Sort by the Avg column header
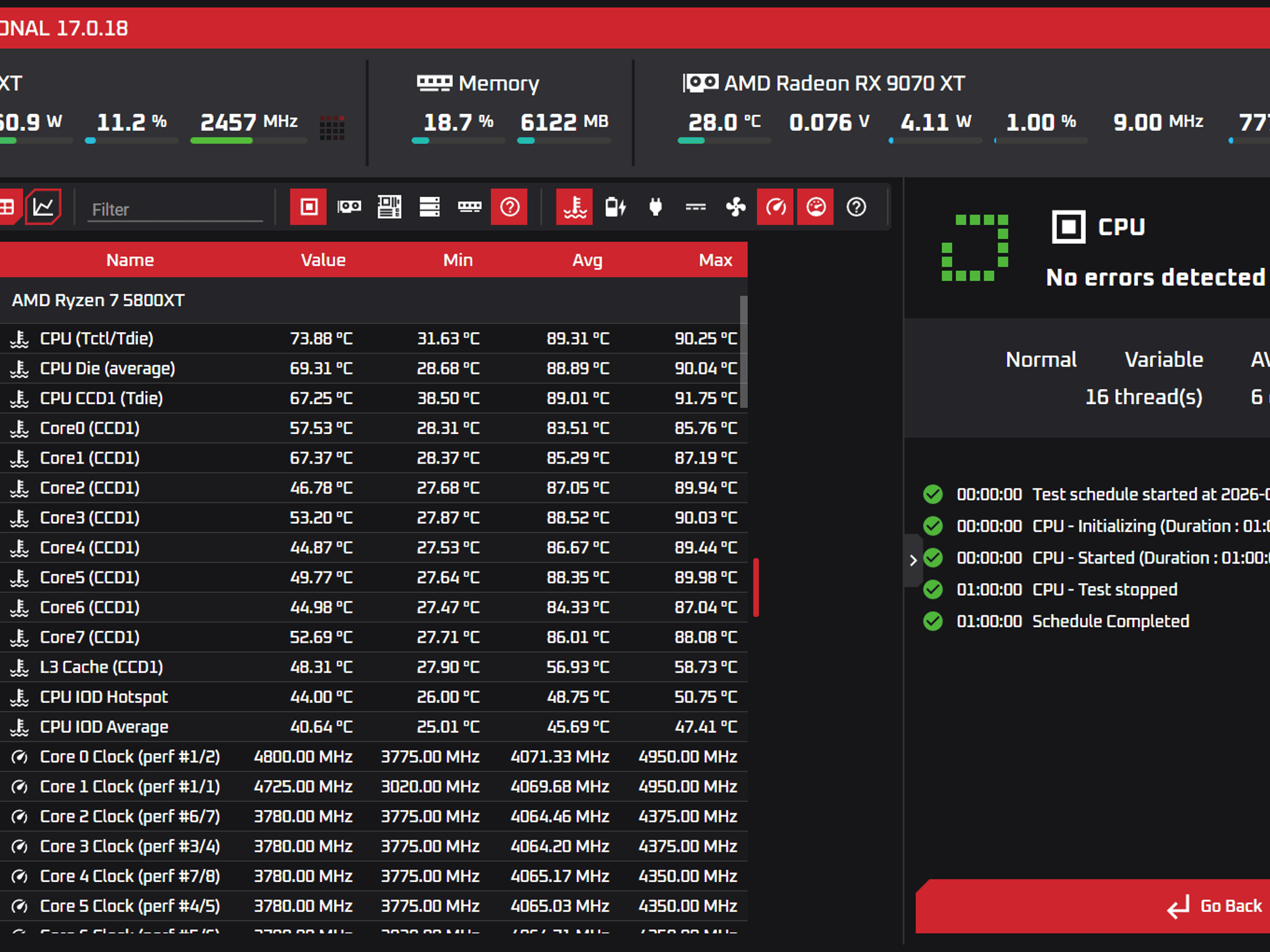This screenshot has width=1270, height=952. (x=587, y=260)
